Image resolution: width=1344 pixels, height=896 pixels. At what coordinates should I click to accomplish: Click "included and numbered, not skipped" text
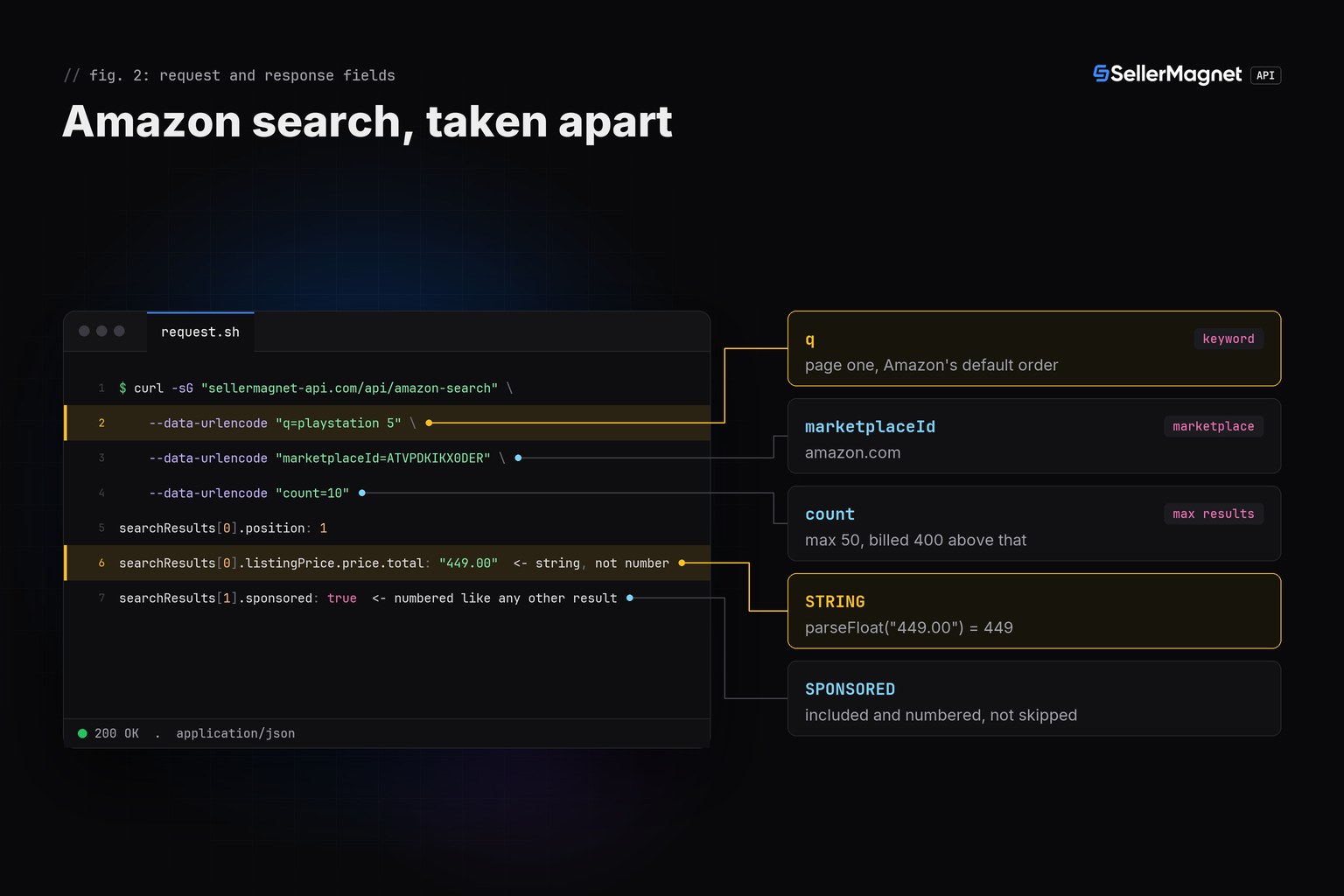pos(941,715)
